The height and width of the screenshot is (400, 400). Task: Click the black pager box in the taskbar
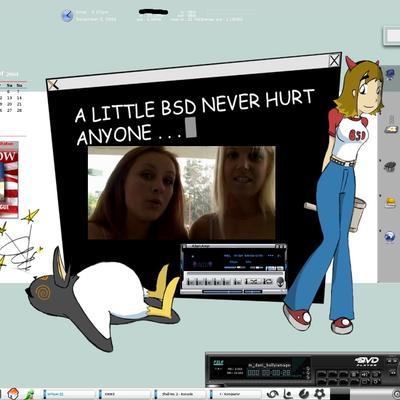[340, 394]
